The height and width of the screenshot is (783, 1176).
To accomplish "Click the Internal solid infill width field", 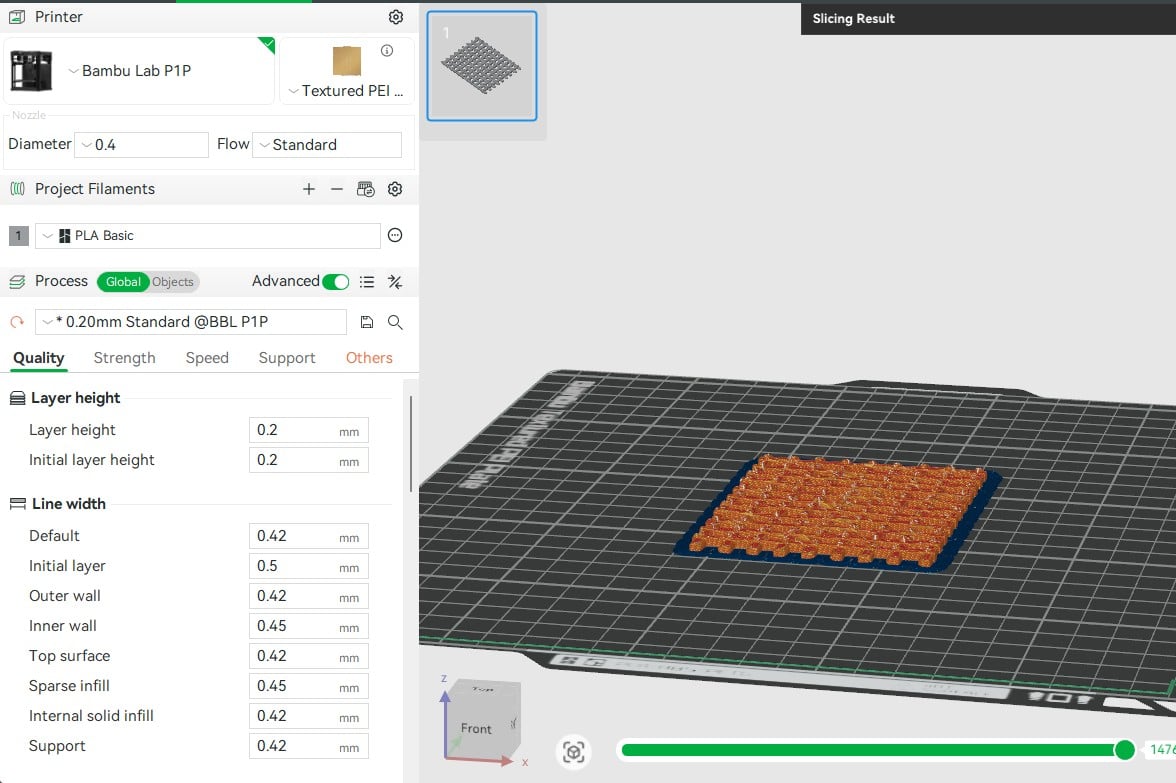I will coord(308,716).
